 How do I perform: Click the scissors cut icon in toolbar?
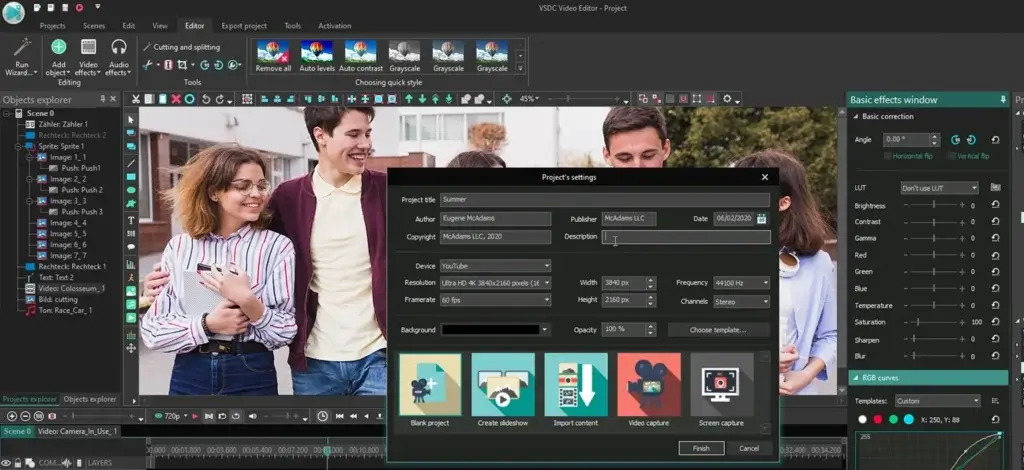point(136,99)
